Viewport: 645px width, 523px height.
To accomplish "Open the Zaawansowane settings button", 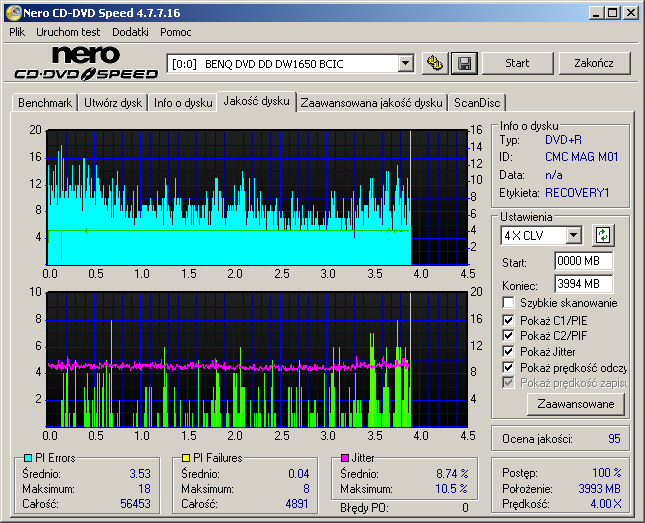I will (575, 404).
